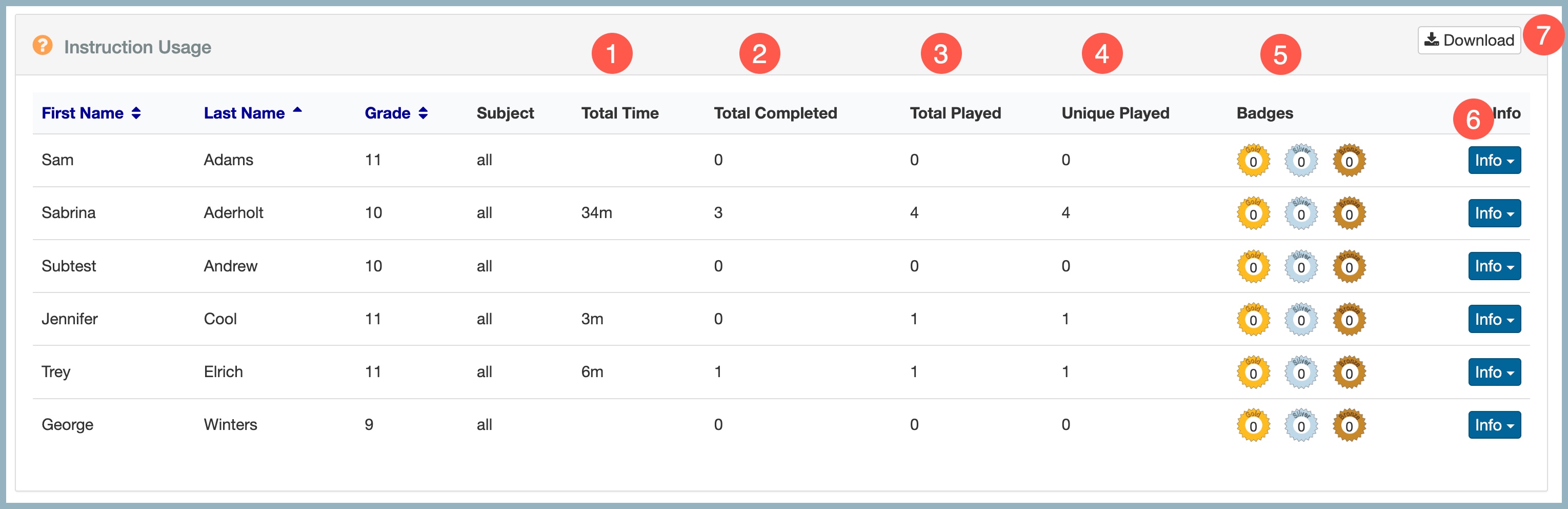Click Trey Elrich's silver badge icon
The width and height of the screenshot is (1568, 509).
[1301, 373]
